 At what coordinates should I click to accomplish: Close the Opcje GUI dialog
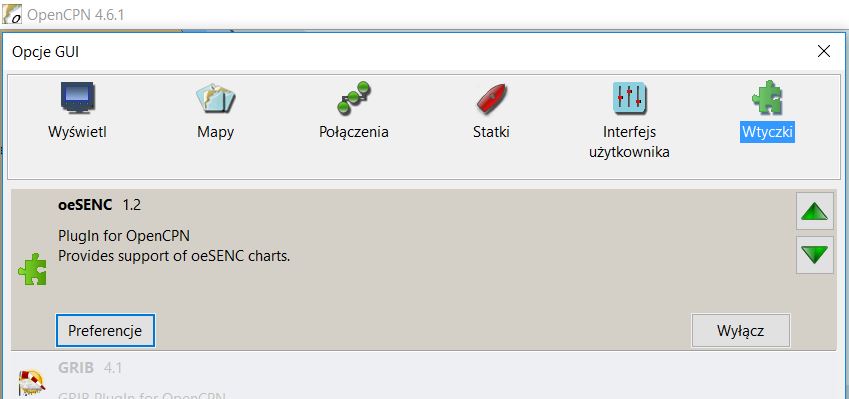tap(824, 51)
